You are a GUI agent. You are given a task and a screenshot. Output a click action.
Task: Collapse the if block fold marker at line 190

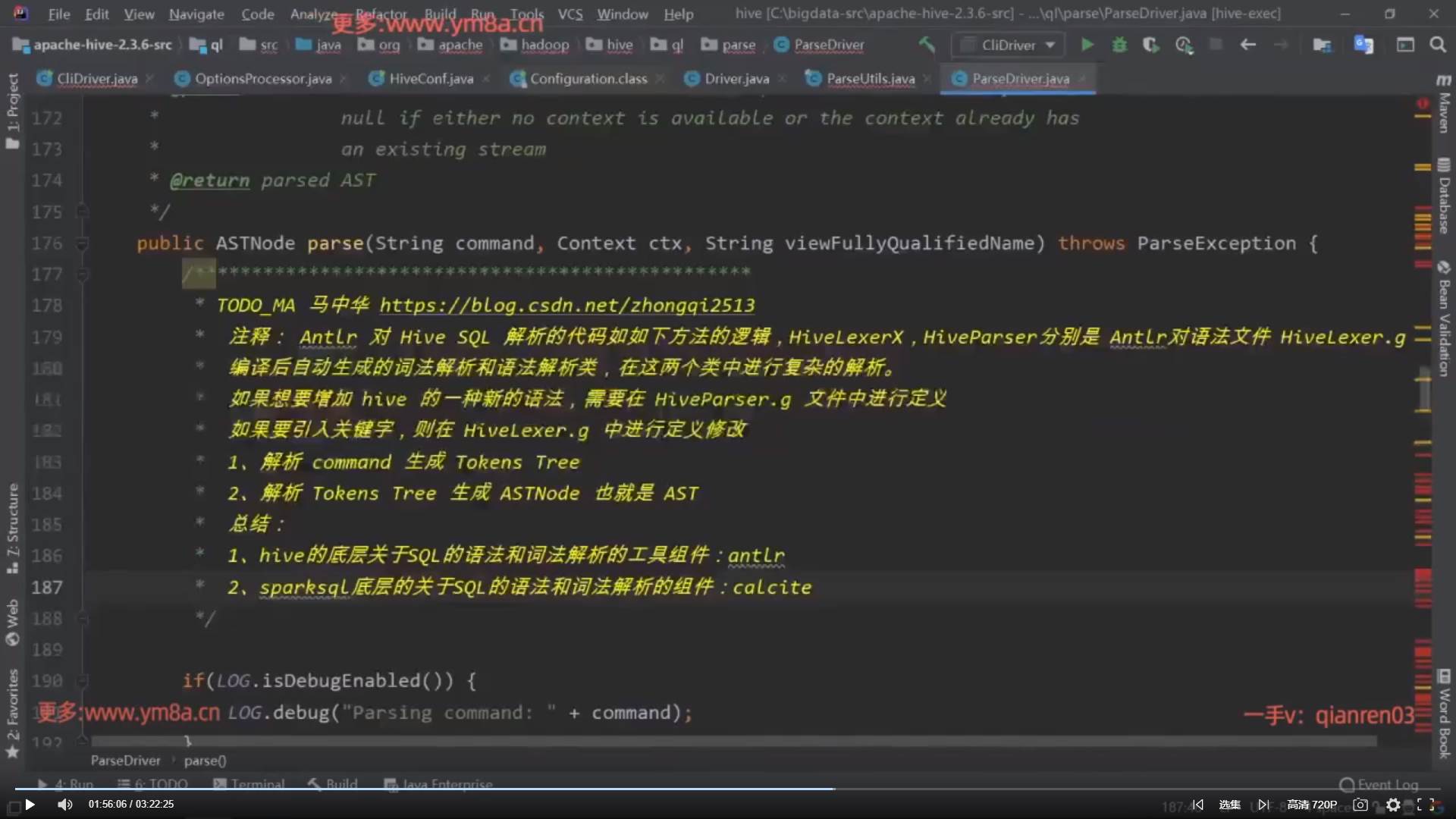click(82, 681)
